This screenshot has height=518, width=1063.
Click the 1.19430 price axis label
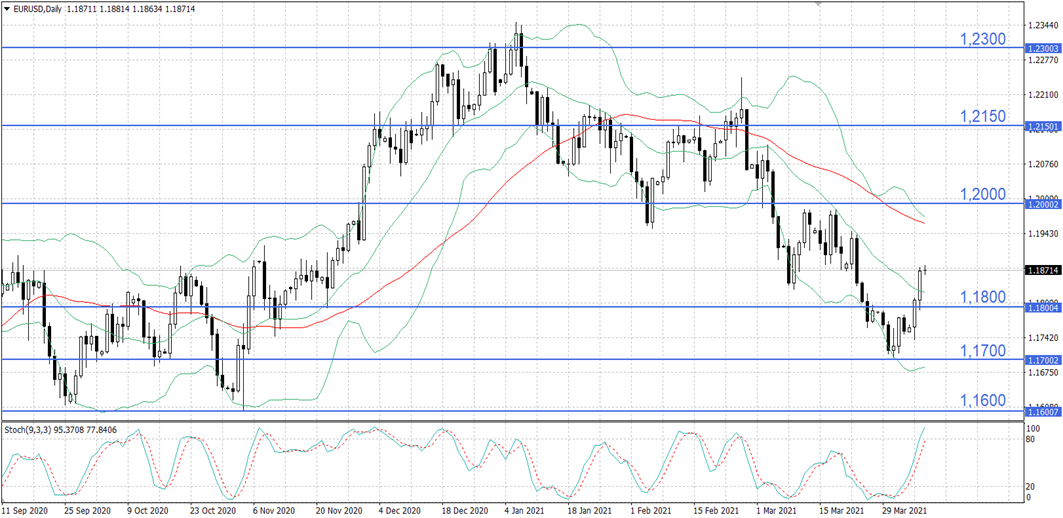1042,233
